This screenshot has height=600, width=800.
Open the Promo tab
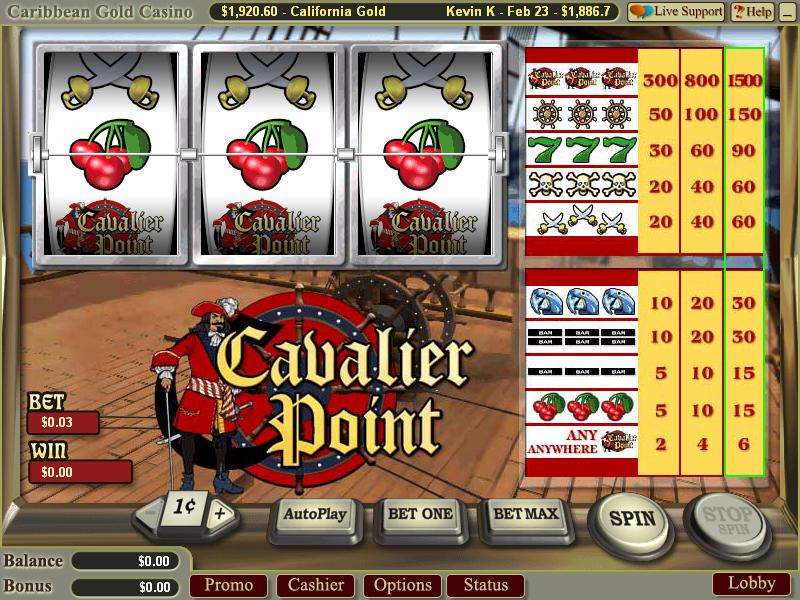pyautogui.click(x=229, y=585)
